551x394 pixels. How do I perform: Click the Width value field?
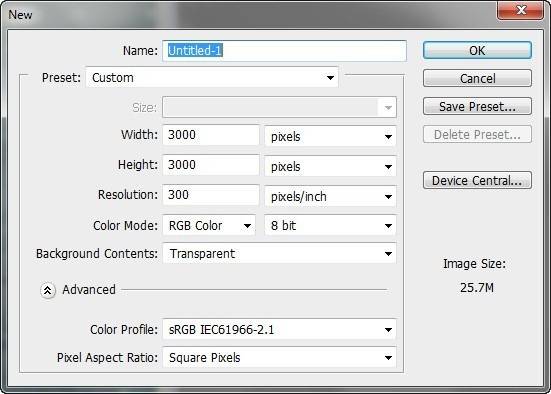(211, 135)
